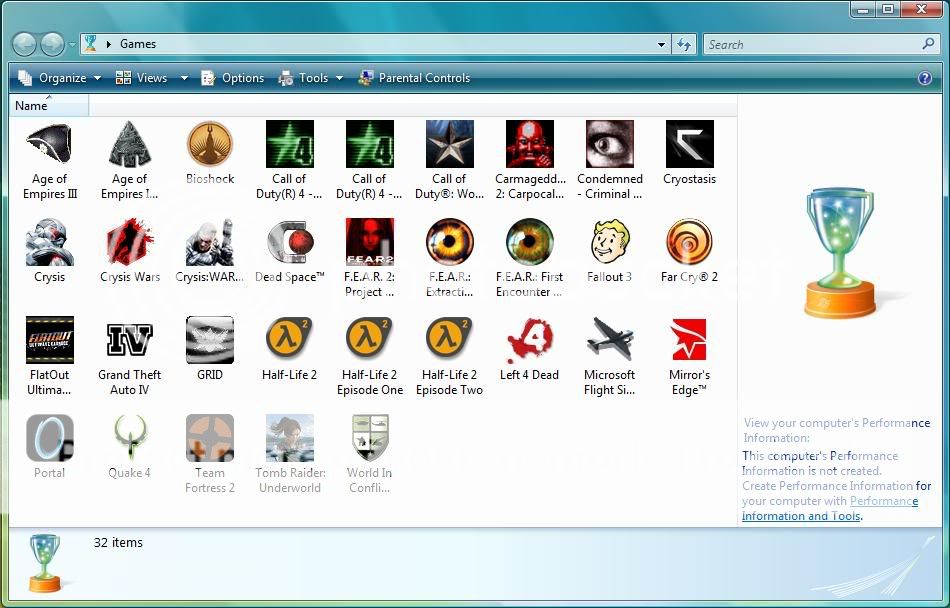Go back using the Back arrow
This screenshot has width=950, height=608.
24,44
